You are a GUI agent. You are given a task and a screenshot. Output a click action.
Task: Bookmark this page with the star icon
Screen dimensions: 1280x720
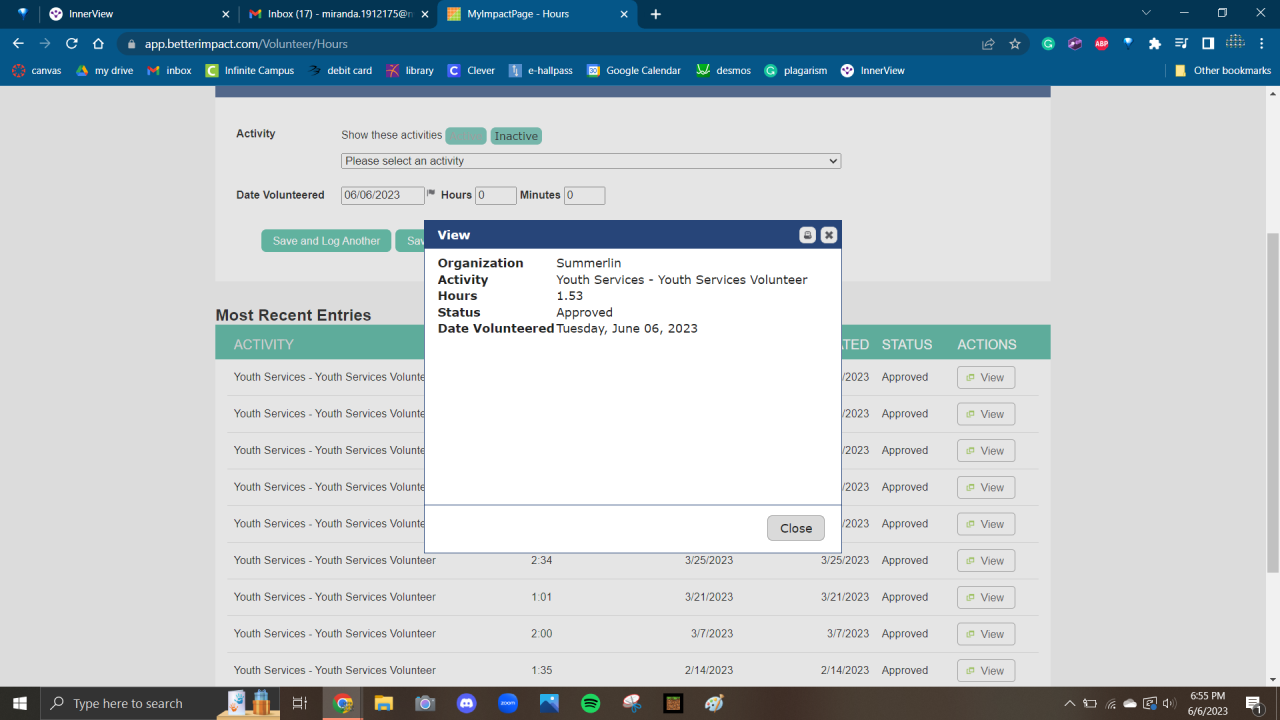click(x=1015, y=43)
